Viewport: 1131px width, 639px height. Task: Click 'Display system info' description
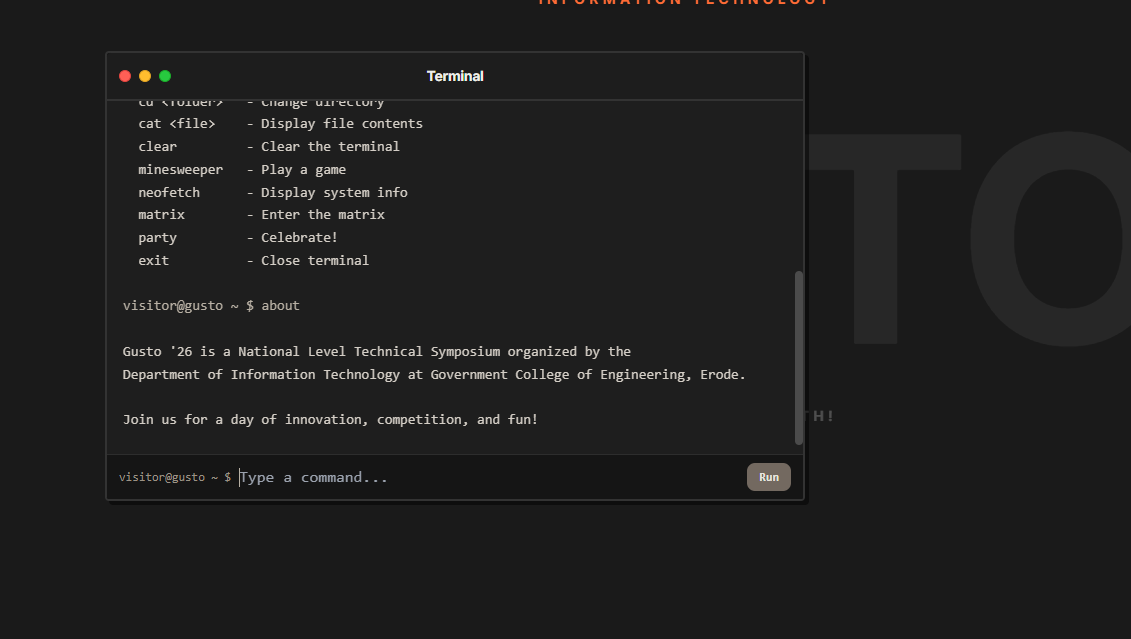(334, 193)
